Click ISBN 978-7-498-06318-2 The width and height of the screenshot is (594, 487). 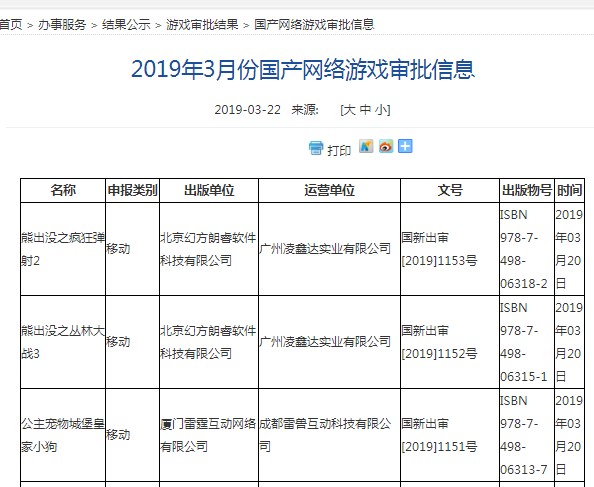(x=524, y=249)
